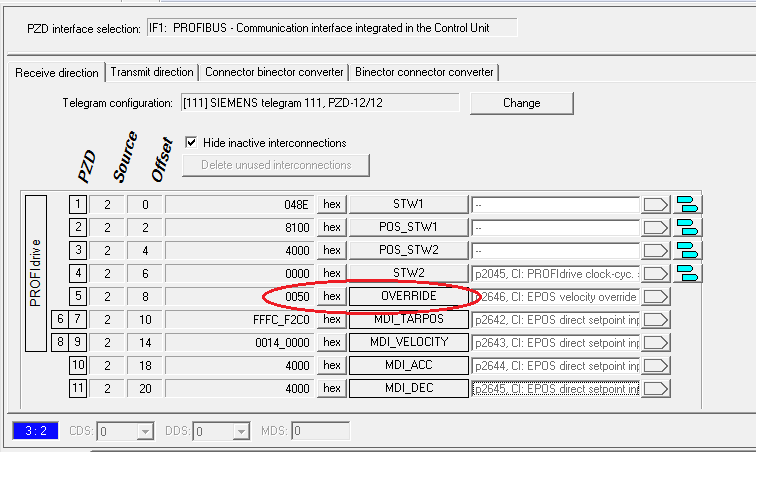Viewport: 768px width, 480px height.
Task: Click the POS_STW1 signal button
Action: pos(408,227)
